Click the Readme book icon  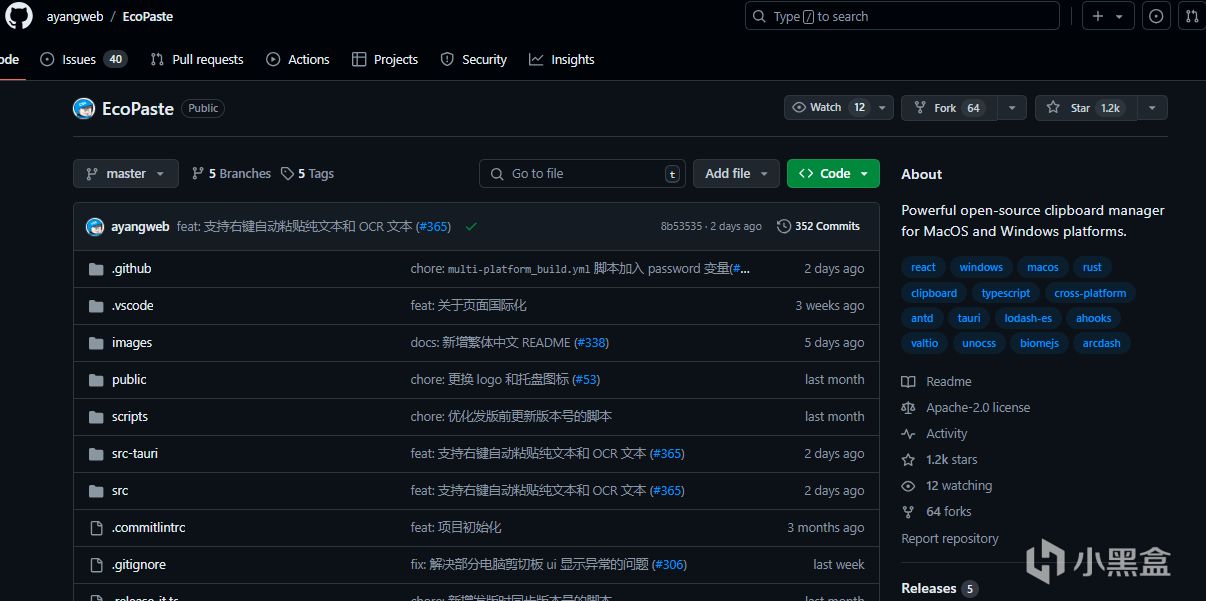908,382
